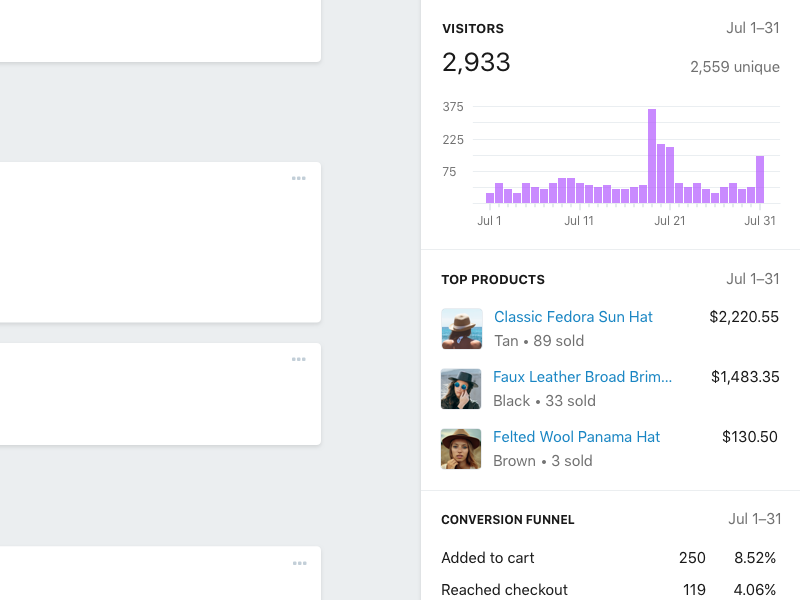Image resolution: width=800 pixels, height=600 pixels.
Task: Open the Felted Wool Panama Hat link
Action: [x=577, y=437]
